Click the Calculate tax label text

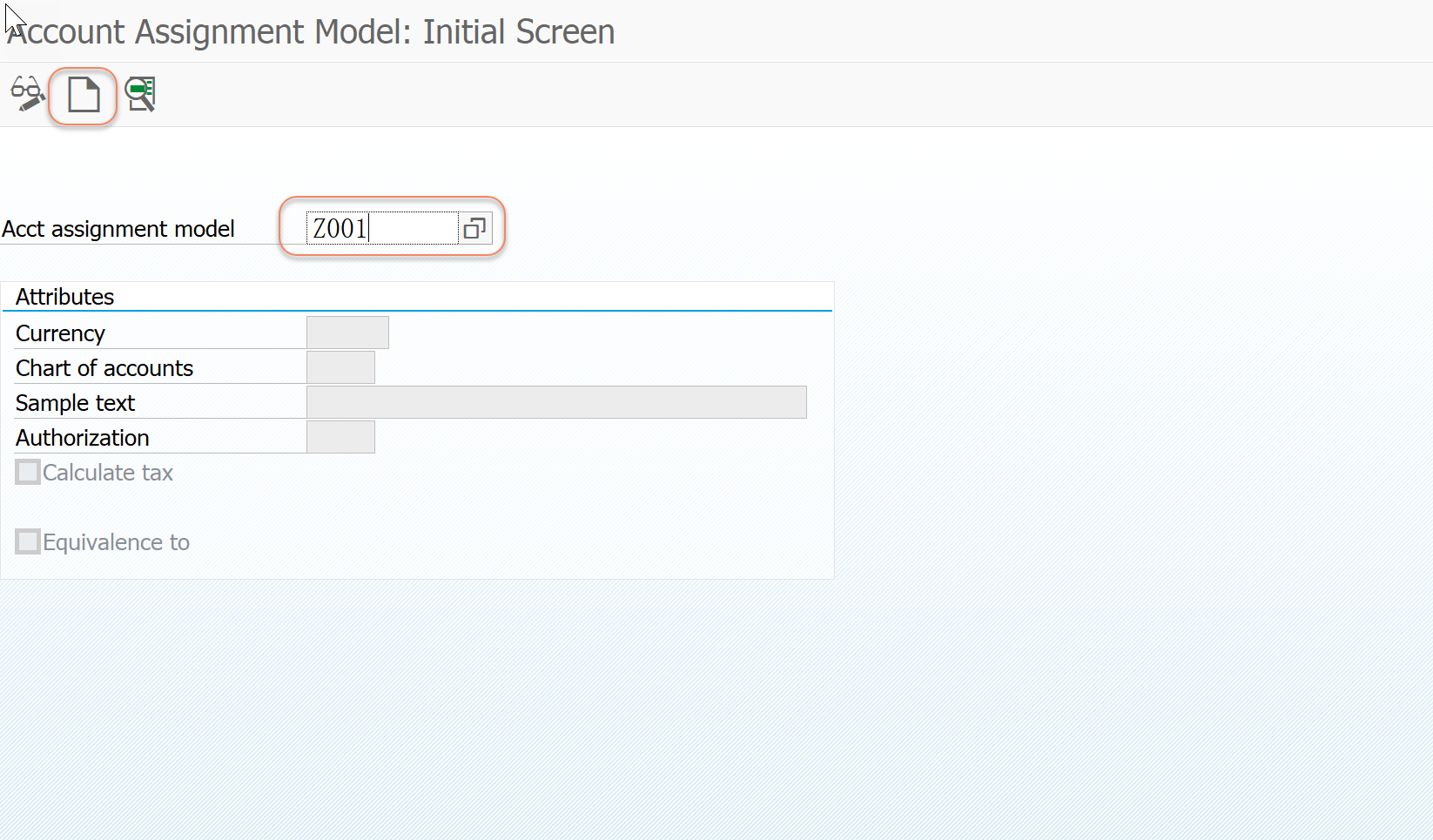pyautogui.click(x=108, y=473)
